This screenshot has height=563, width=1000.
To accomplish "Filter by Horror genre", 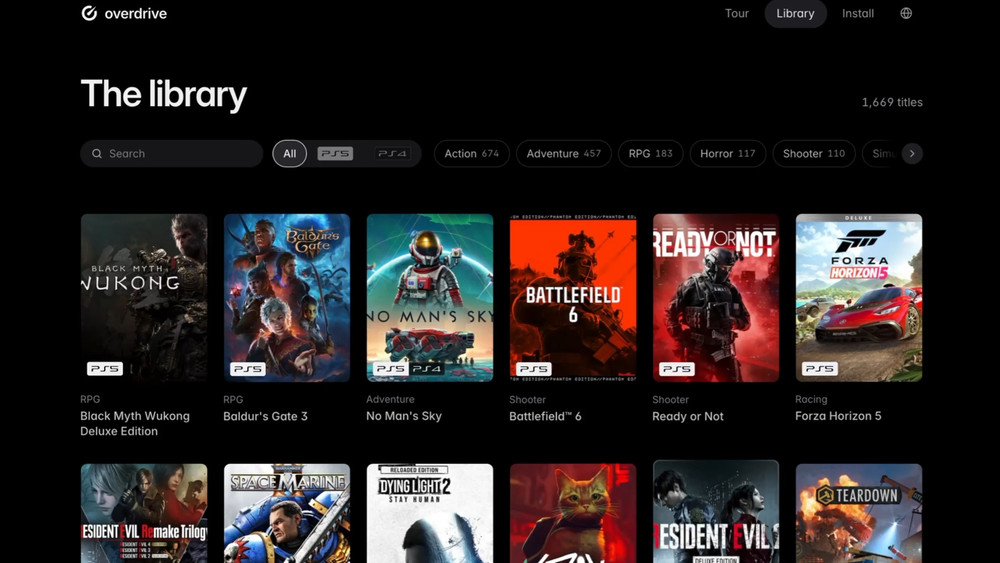I will coord(728,154).
